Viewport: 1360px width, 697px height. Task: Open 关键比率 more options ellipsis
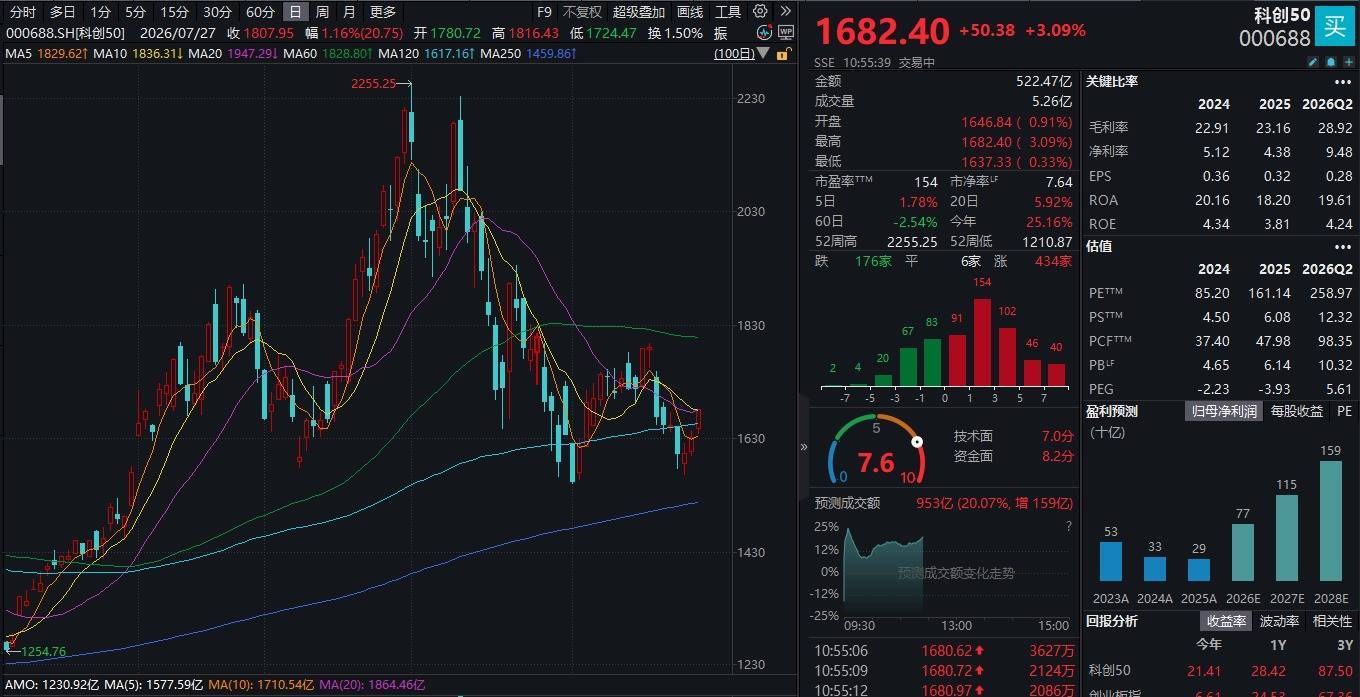(1342, 82)
